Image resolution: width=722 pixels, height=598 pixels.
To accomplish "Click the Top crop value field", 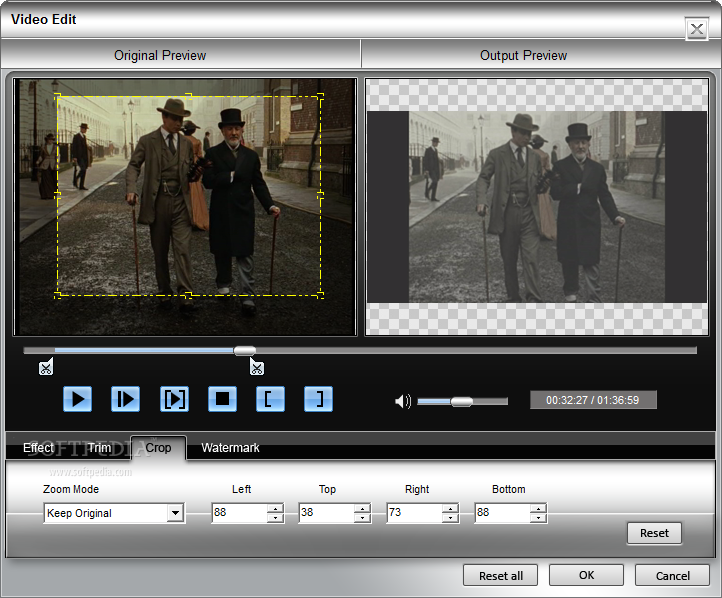I will [x=327, y=512].
